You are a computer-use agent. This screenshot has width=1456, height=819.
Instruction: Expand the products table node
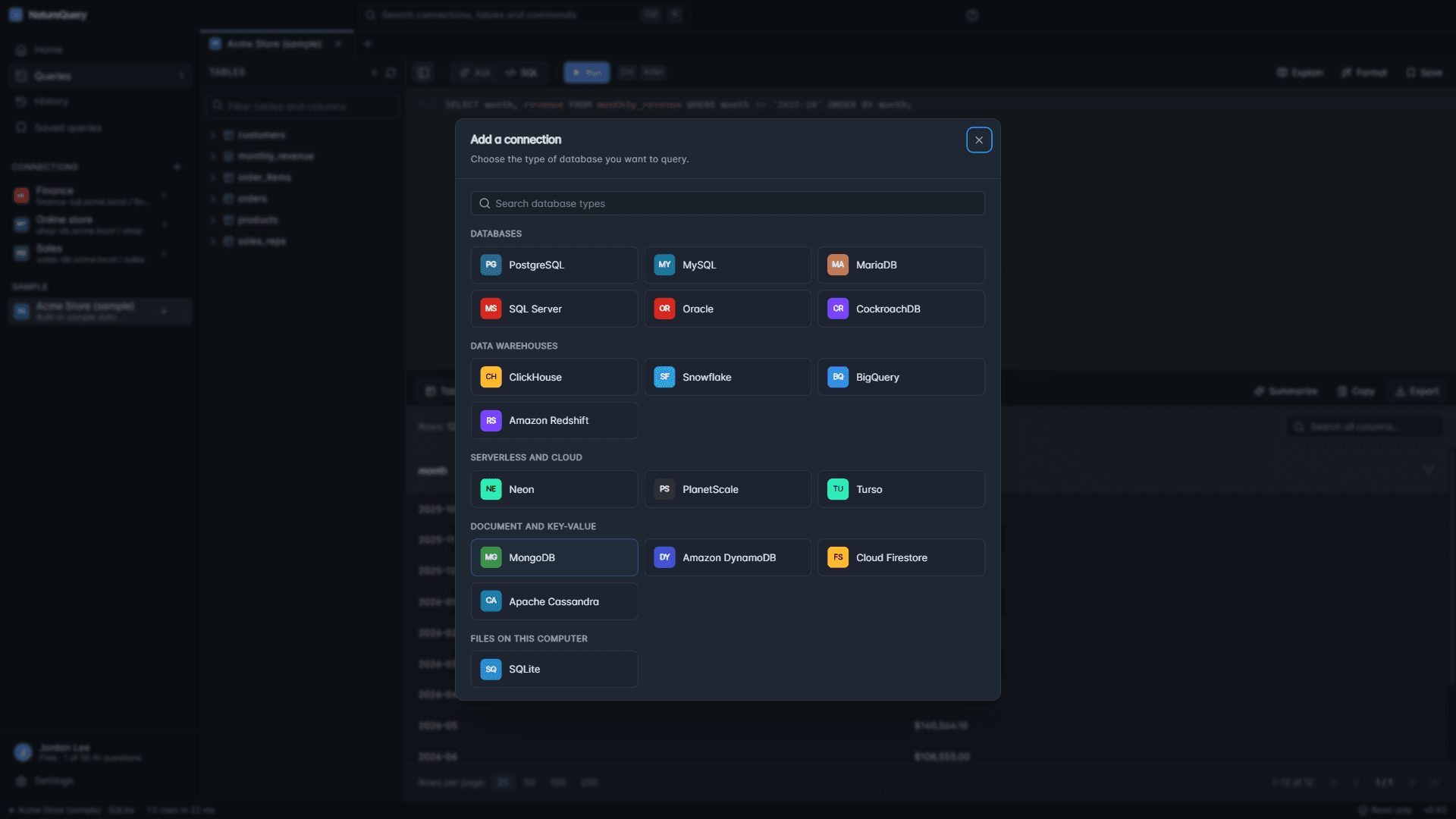point(214,220)
